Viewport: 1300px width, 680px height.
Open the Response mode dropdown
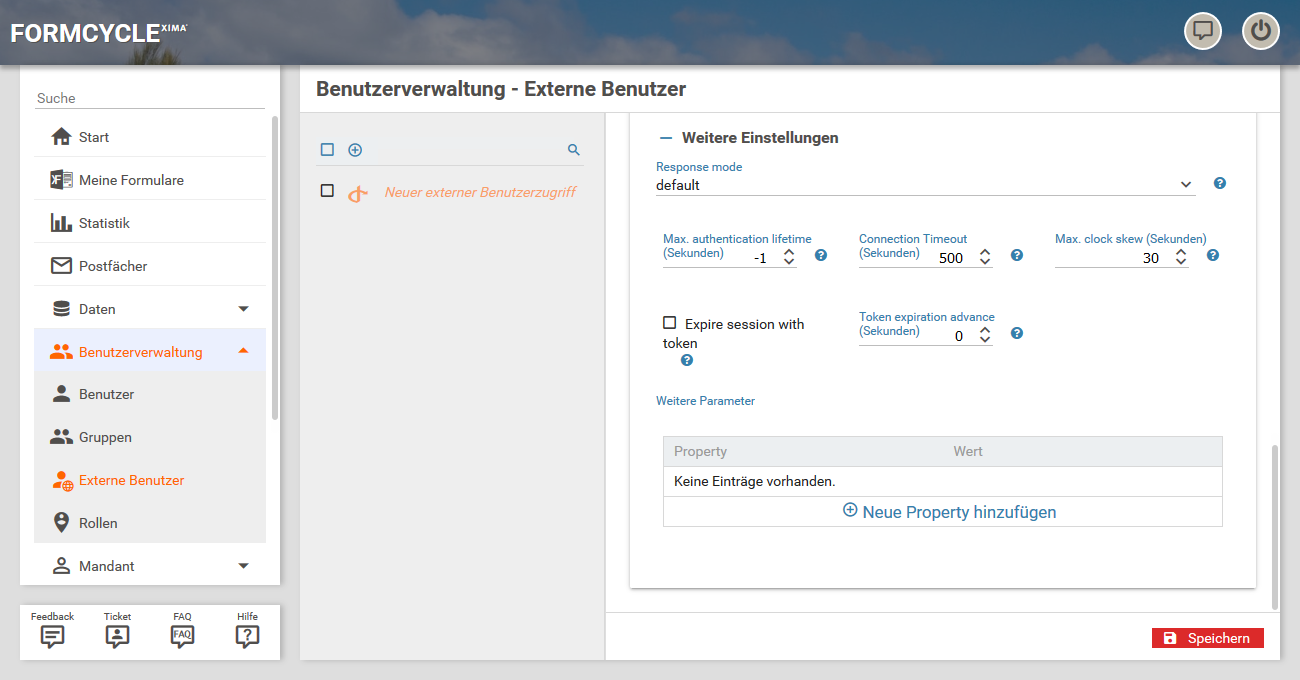[x=925, y=185]
